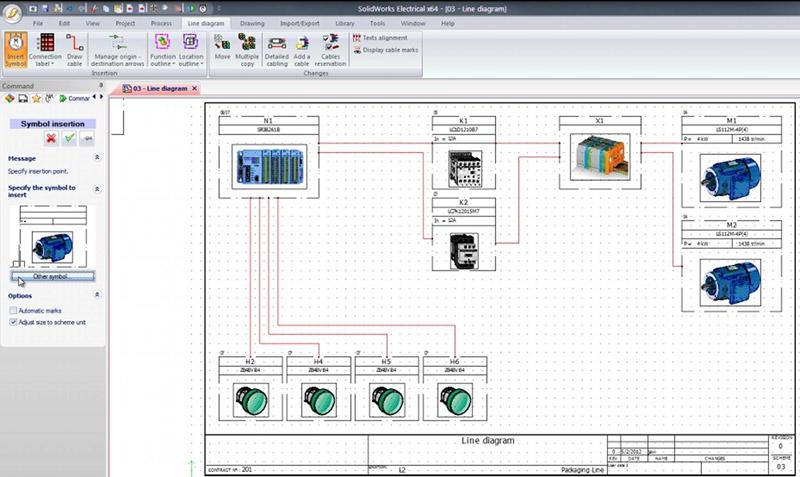The width and height of the screenshot is (800, 477).
Task: Click Display cable marks
Action: [386, 50]
